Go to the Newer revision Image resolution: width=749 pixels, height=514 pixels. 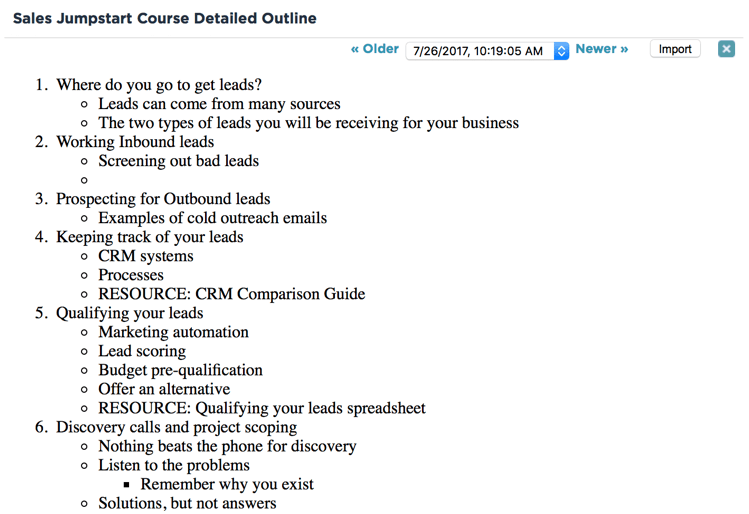click(x=601, y=49)
